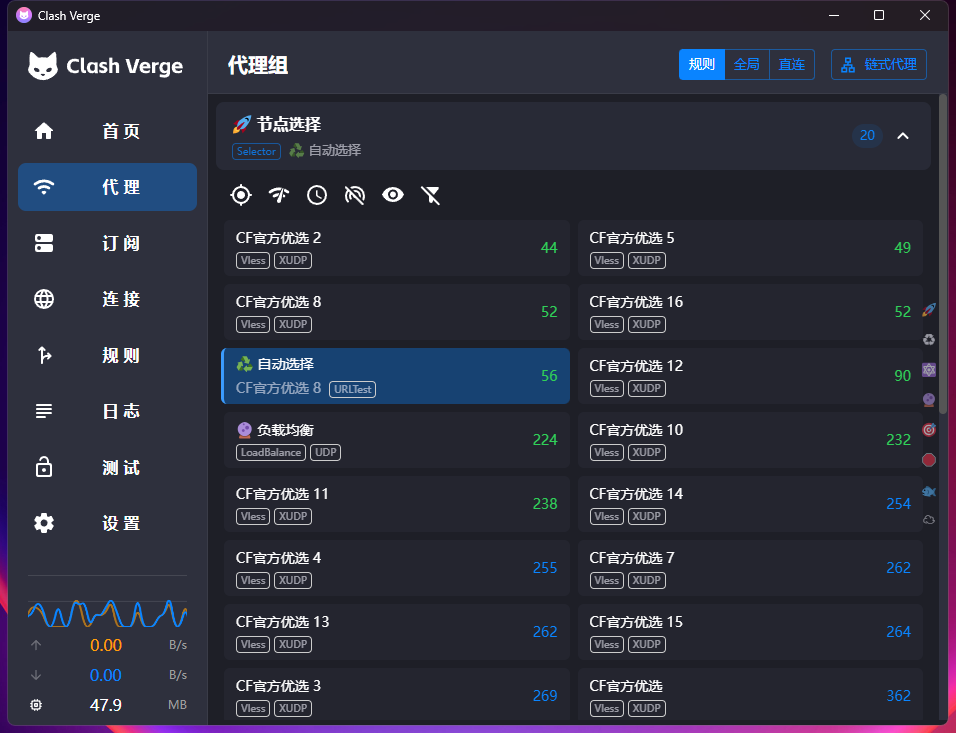
Task: Open 日志 (Logs) page in sidebar
Action: click(108, 411)
